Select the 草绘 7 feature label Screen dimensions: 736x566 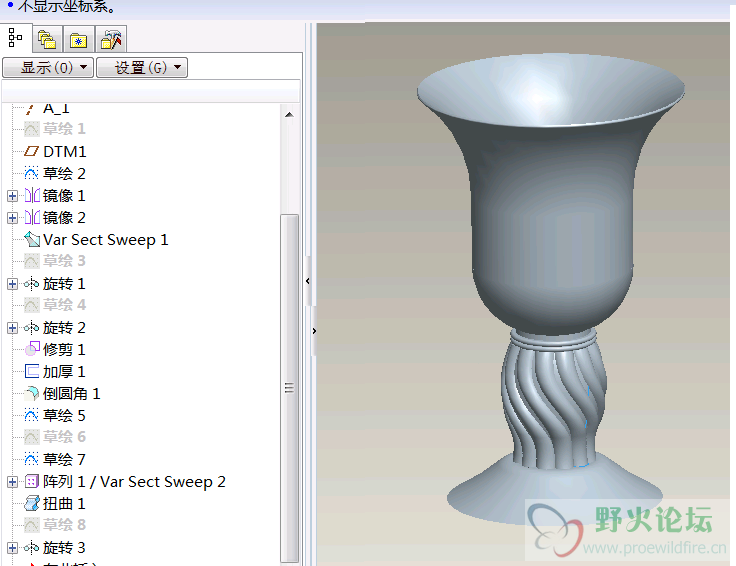[x=64, y=459]
